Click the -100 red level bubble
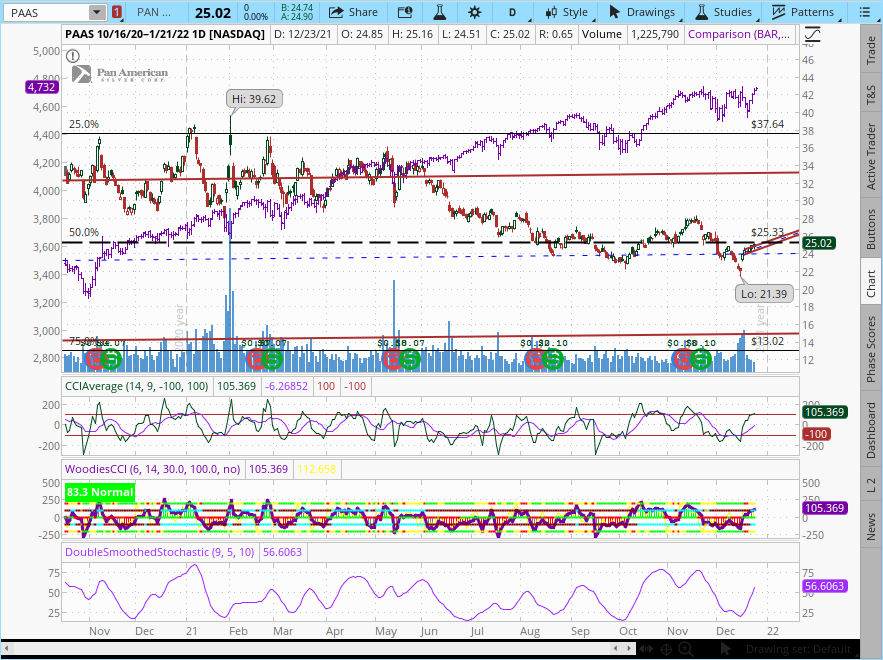The height and width of the screenshot is (660, 883). (x=815, y=434)
